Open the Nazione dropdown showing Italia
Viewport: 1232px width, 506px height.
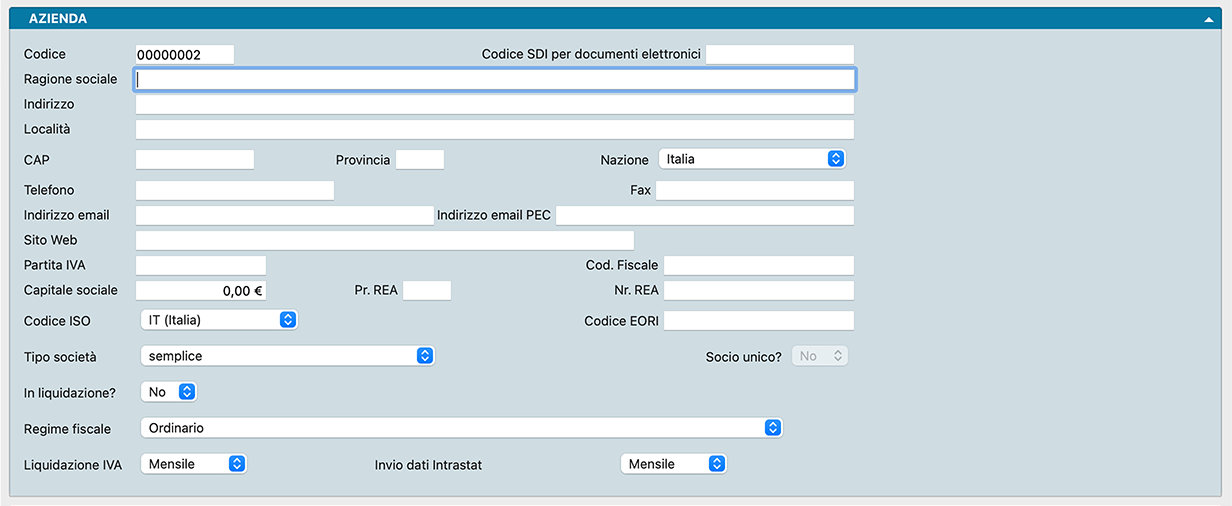coord(752,159)
